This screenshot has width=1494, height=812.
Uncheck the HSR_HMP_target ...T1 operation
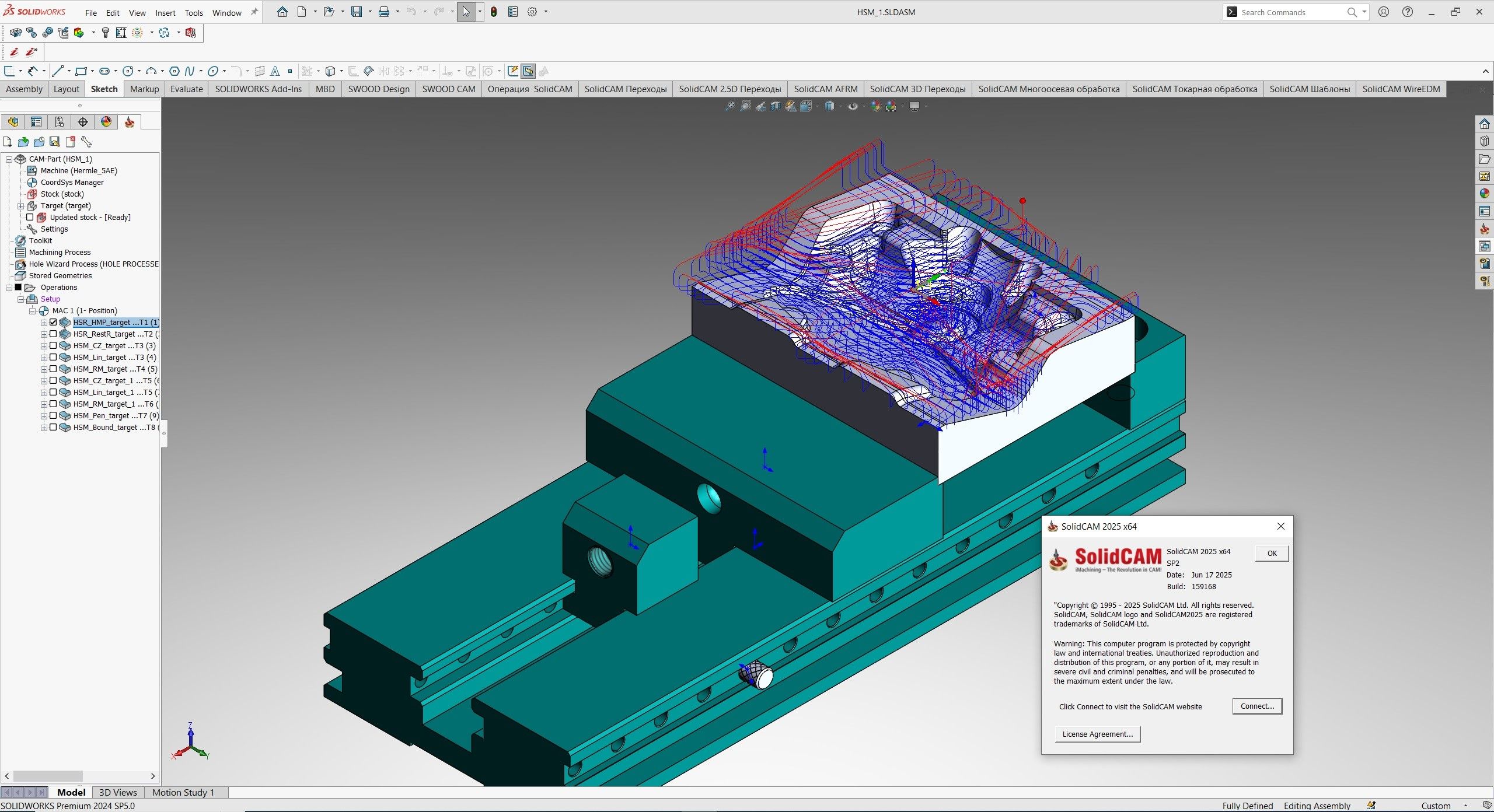pyautogui.click(x=53, y=322)
